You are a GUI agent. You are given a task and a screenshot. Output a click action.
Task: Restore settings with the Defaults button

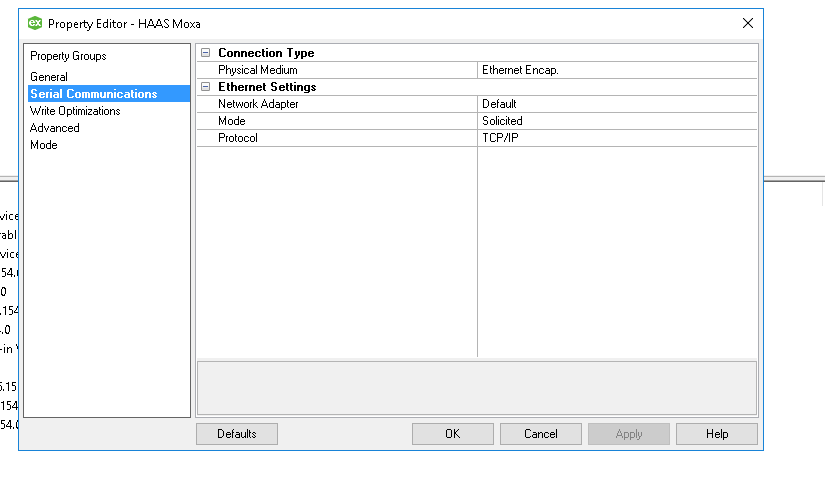(x=237, y=434)
